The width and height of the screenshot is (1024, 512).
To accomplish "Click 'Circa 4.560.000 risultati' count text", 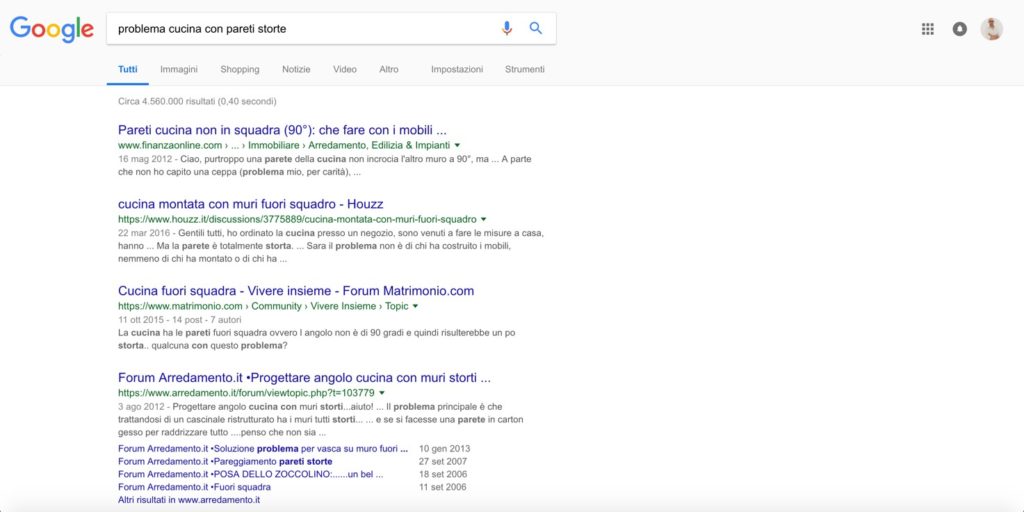I will pos(197,102).
